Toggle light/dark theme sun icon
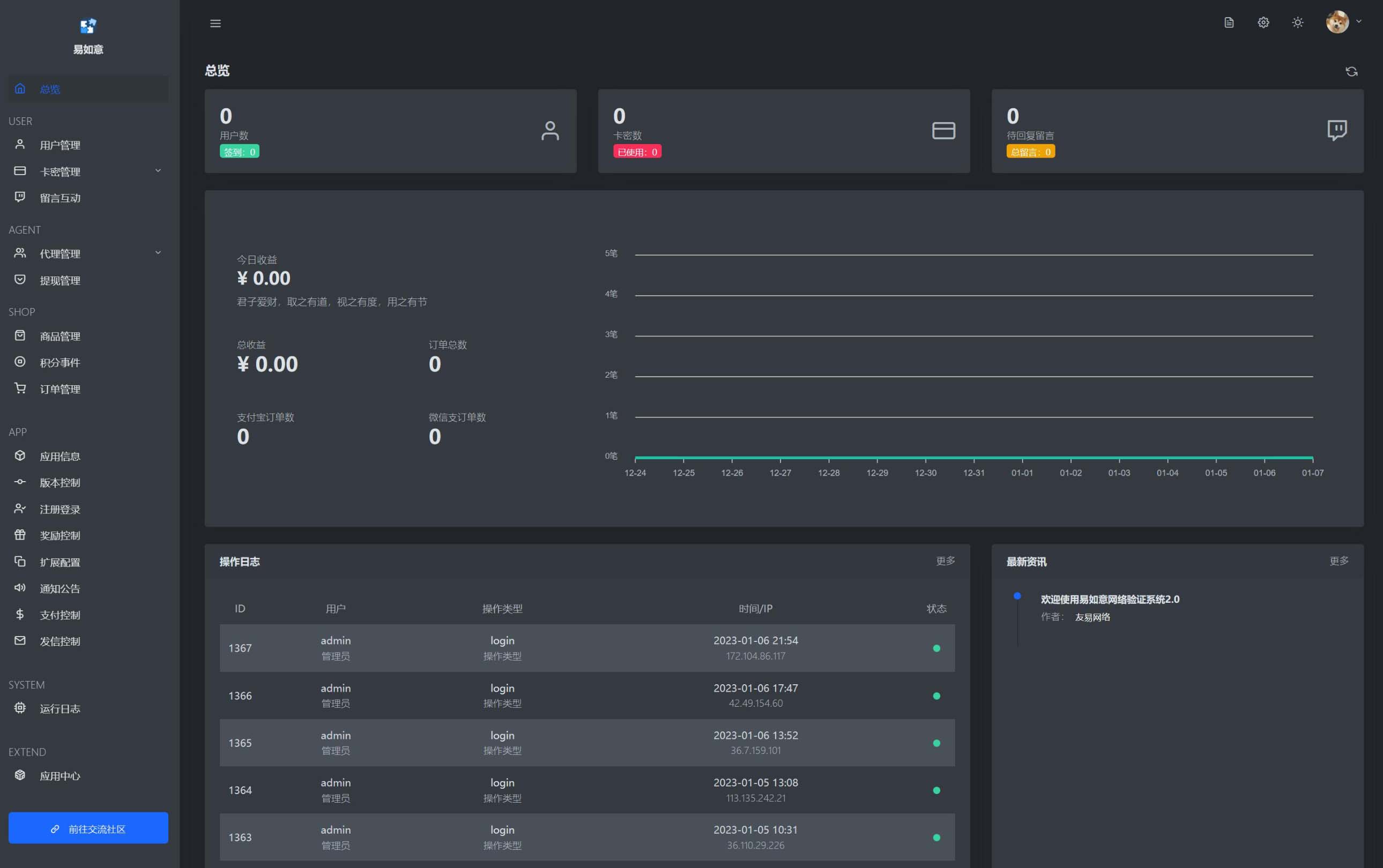The image size is (1383, 868). (x=1297, y=23)
